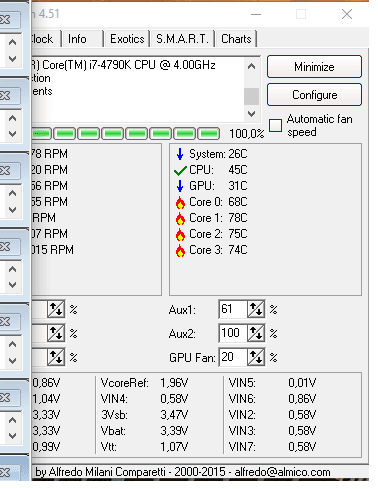The width and height of the screenshot is (378, 489).
Task: Enable Automatic fan speed checkbox
Action: pos(275,126)
